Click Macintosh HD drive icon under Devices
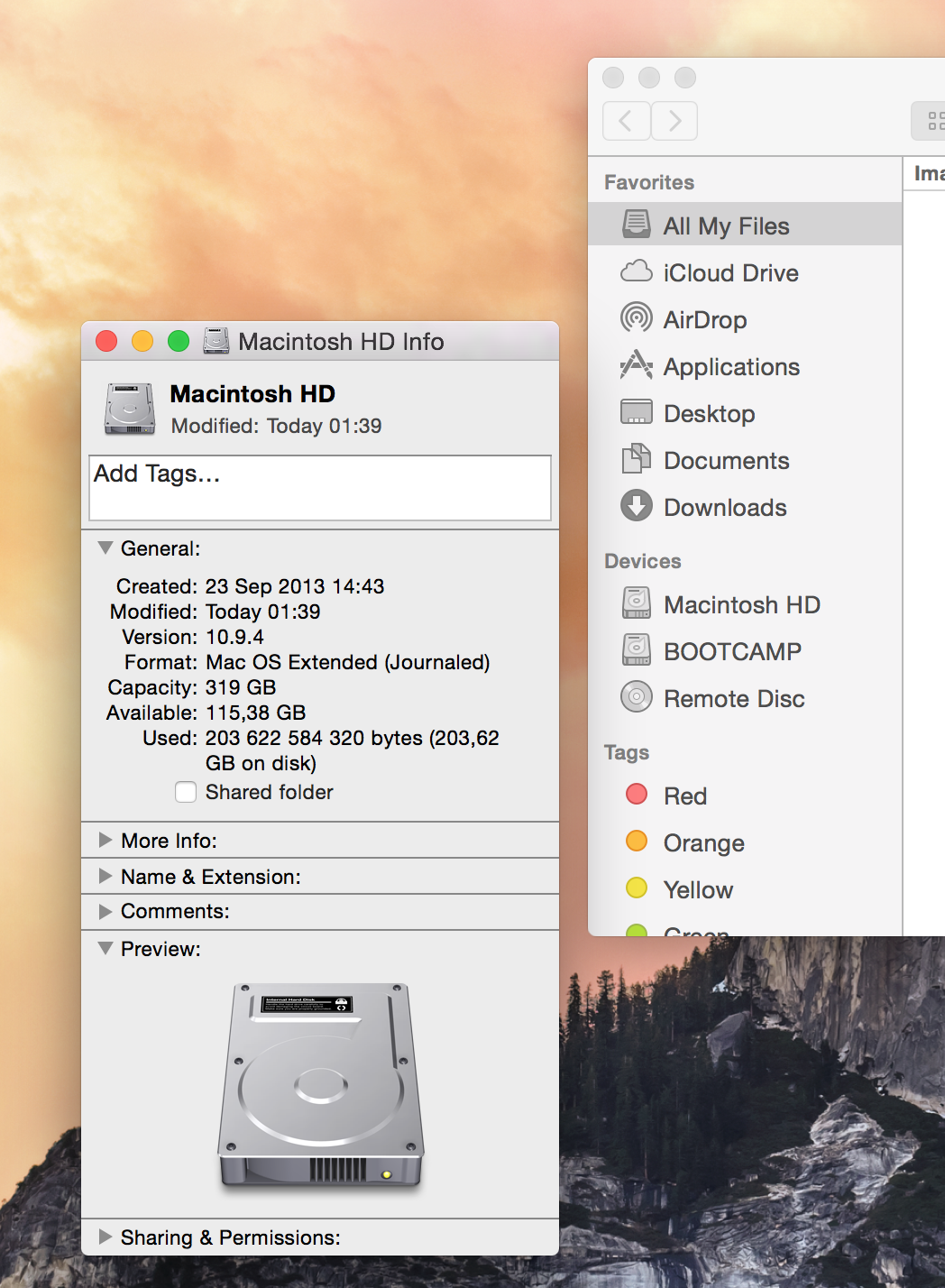Screen dimensions: 945x1288 (637, 603)
